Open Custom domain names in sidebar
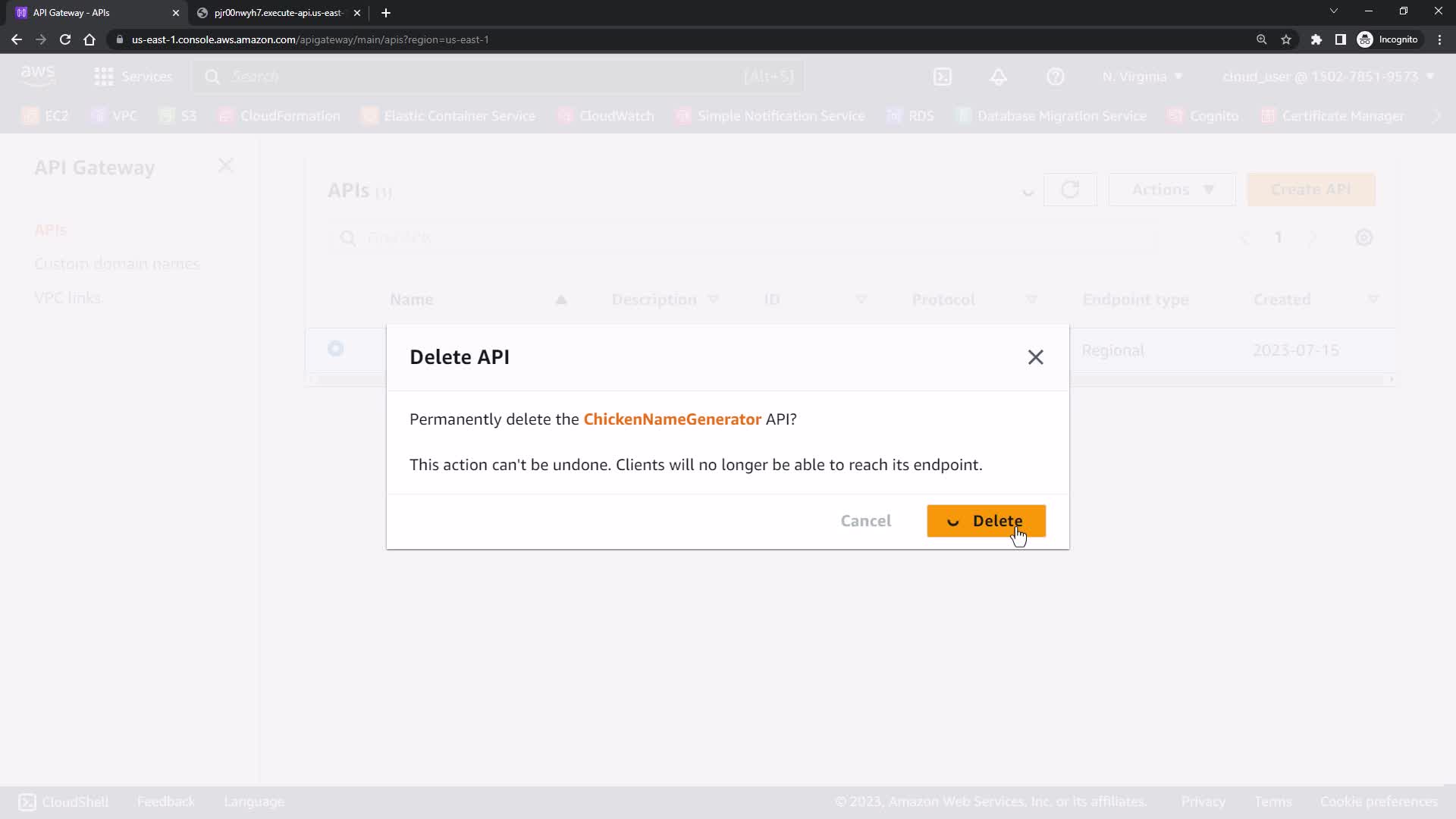This screenshot has width=1456, height=819. 117,264
